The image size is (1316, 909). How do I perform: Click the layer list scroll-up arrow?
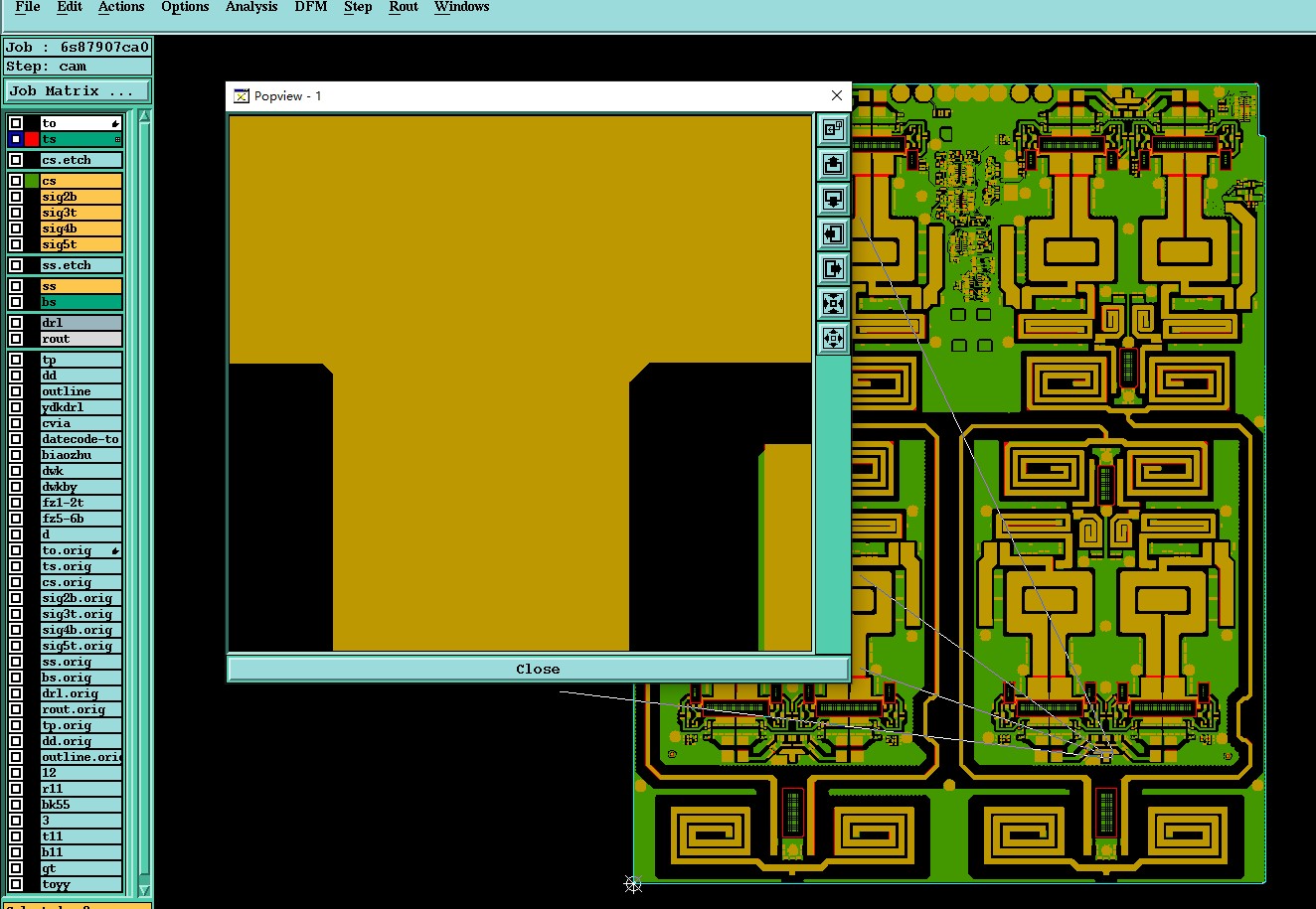click(144, 116)
